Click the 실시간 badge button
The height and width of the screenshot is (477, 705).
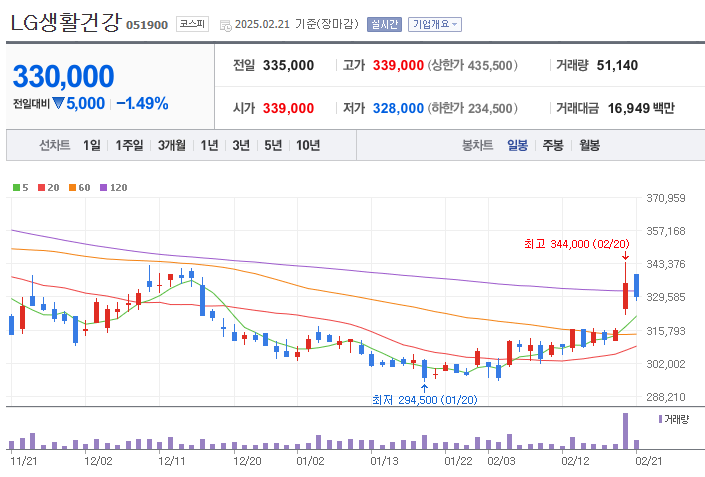tap(384, 24)
